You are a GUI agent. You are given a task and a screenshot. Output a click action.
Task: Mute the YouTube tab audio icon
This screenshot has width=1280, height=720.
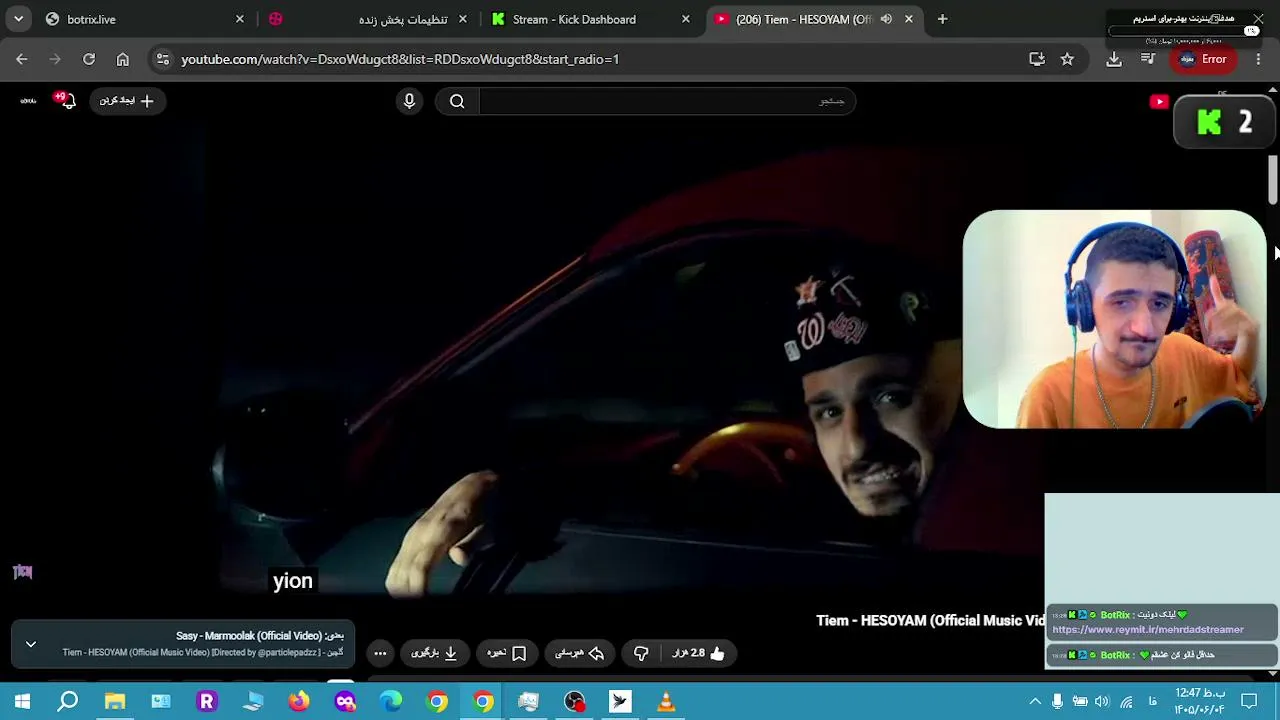886,19
